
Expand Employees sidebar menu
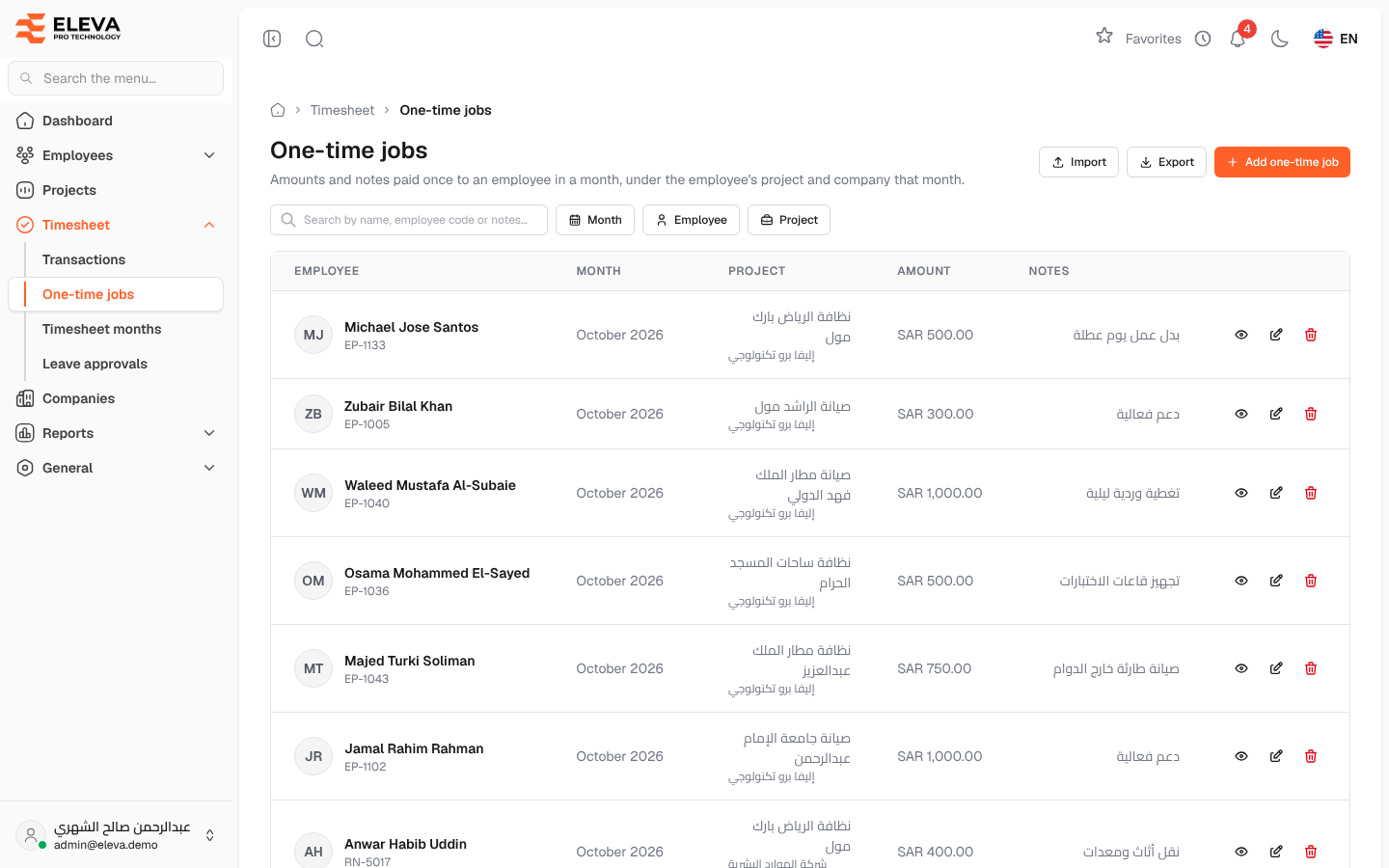pyautogui.click(x=116, y=155)
